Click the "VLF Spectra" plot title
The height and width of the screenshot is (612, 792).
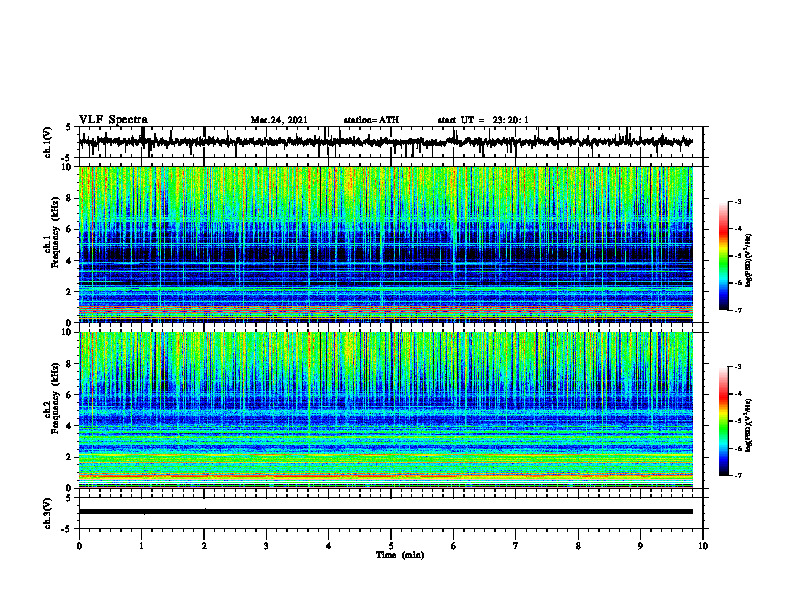pyautogui.click(x=113, y=119)
